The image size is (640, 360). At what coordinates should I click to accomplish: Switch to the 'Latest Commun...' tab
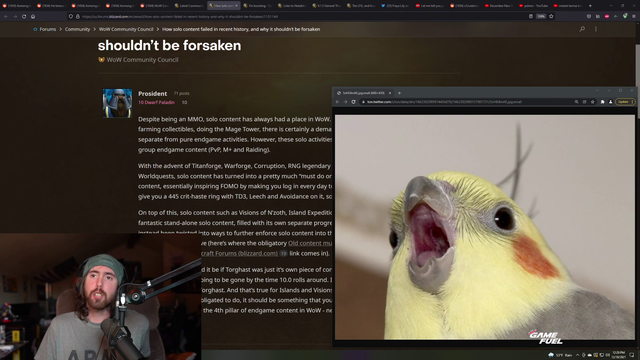(189, 6)
